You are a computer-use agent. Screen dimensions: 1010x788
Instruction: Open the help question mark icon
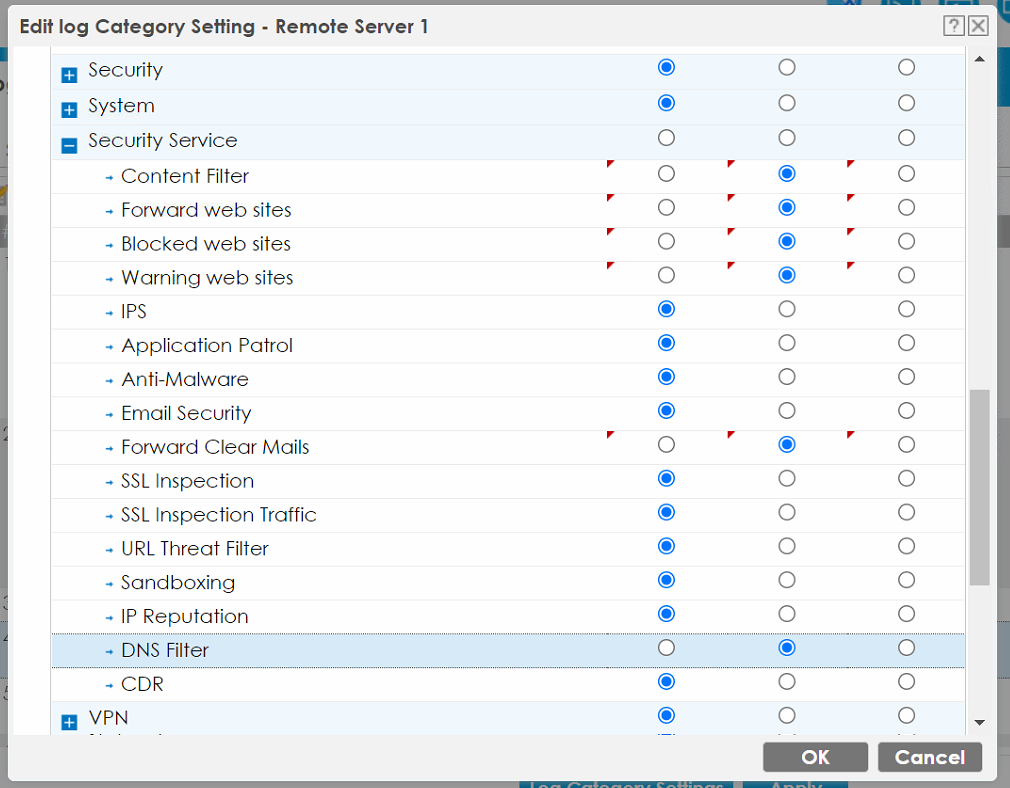tap(953, 26)
